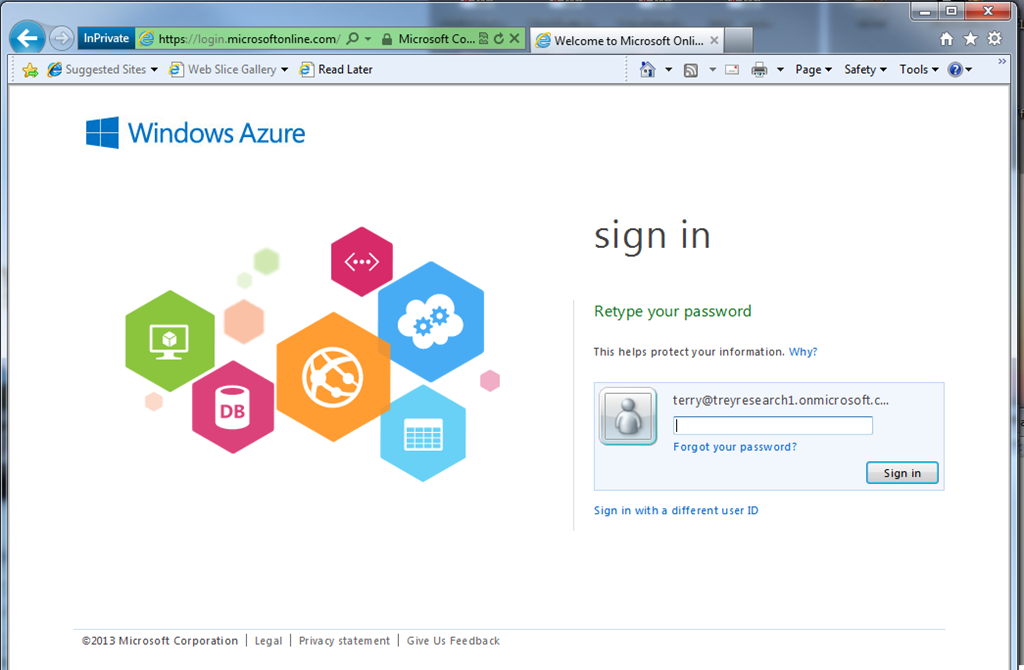Image resolution: width=1024 pixels, height=670 pixels.
Task: Focus the login.microsoftonline.com address field
Action: click(x=249, y=39)
